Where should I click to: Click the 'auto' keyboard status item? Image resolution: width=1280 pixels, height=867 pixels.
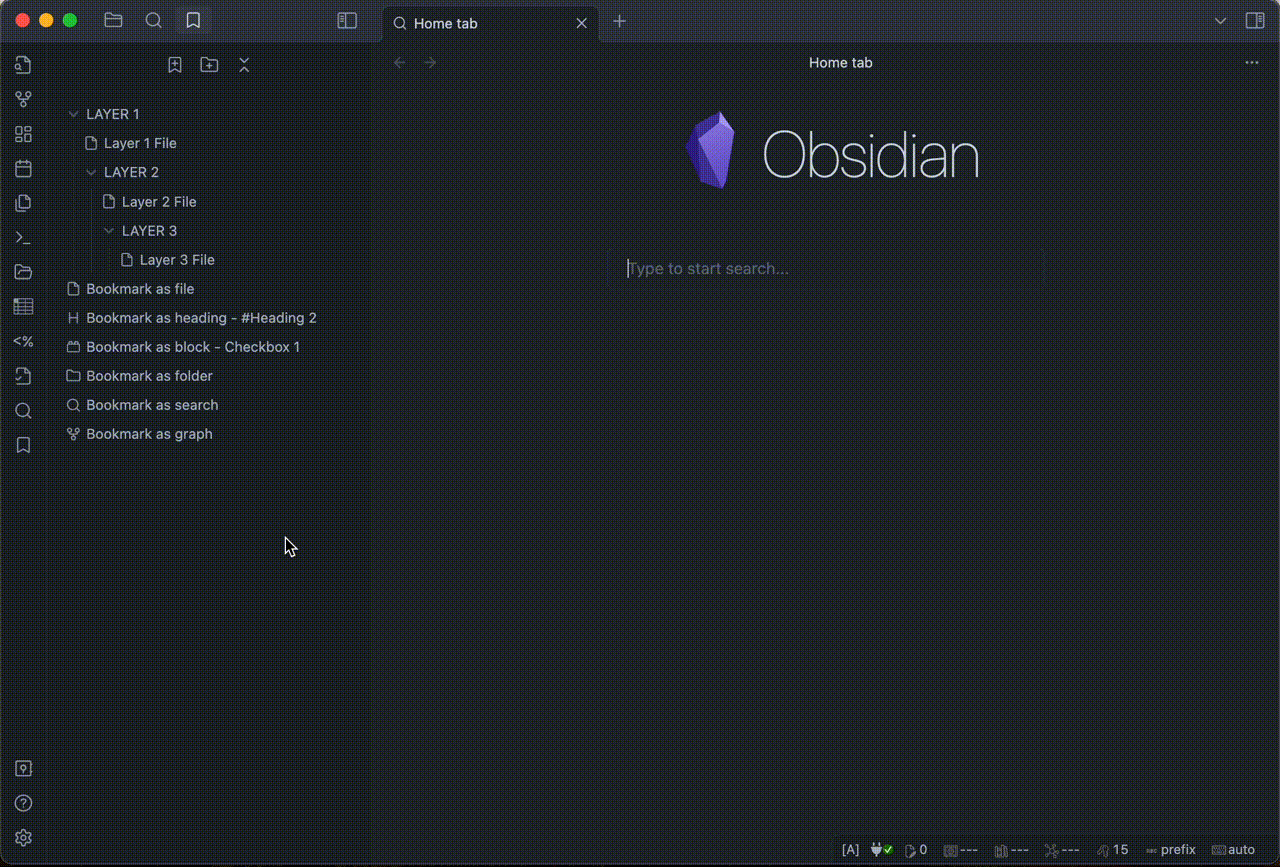1233,850
